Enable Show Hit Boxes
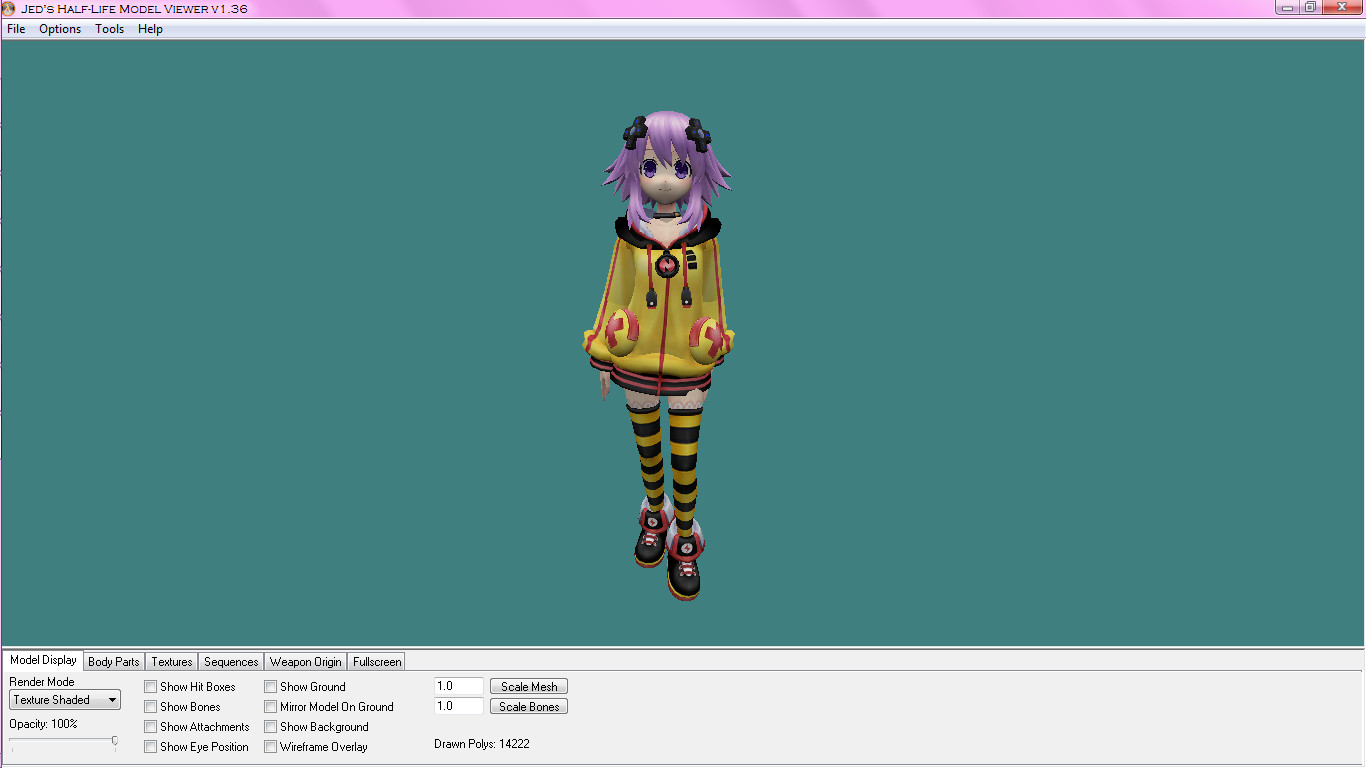The width and height of the screenshot is (1366, 768). pos(151,687)
